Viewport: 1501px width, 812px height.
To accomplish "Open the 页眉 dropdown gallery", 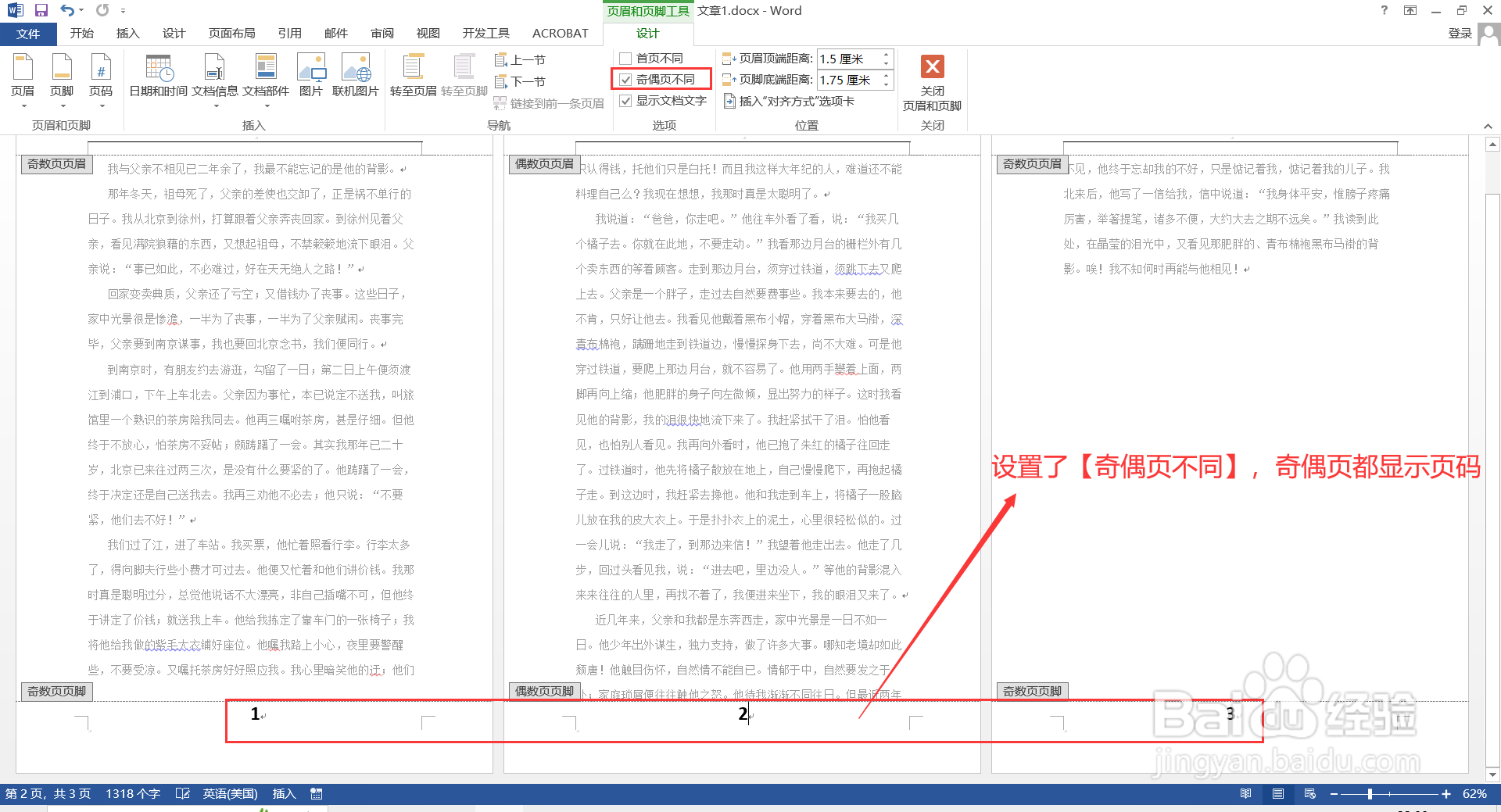I will pos(23,78).
